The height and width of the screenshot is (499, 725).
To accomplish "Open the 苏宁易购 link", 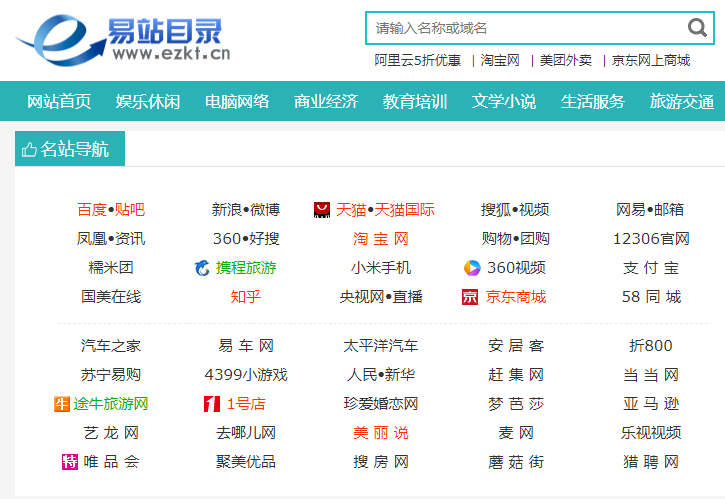I will tap(111, 375).
